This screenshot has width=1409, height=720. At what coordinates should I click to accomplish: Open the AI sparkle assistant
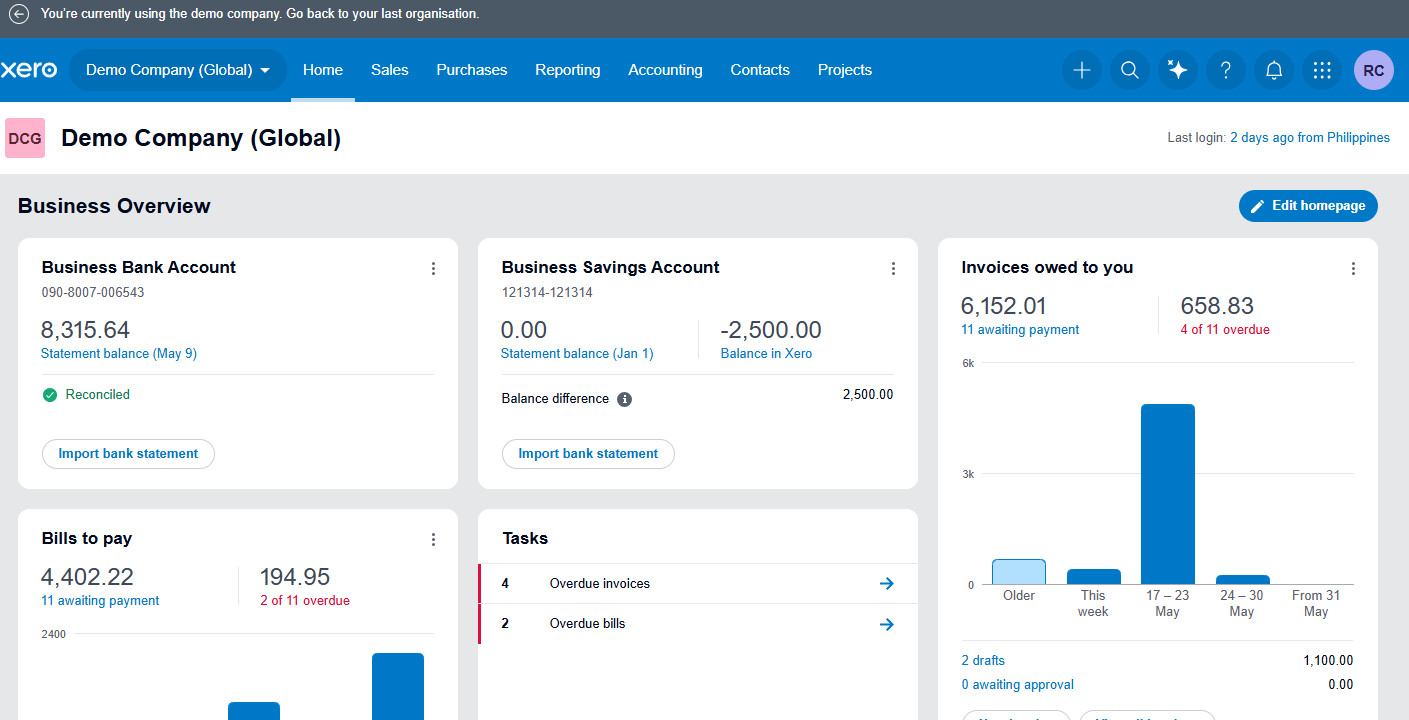(x=1178, y=70)
